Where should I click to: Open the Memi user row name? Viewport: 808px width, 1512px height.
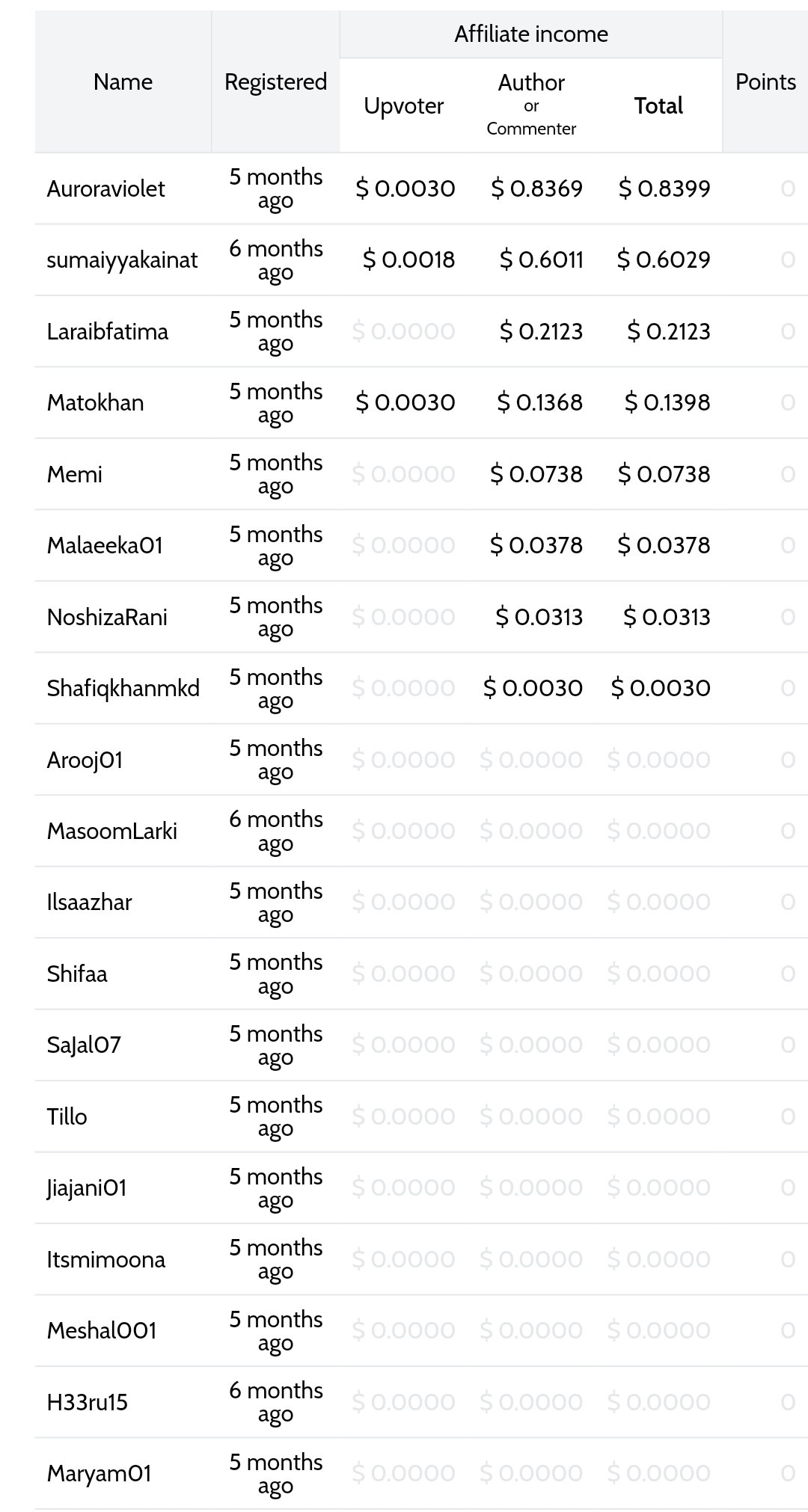[74, 474]
